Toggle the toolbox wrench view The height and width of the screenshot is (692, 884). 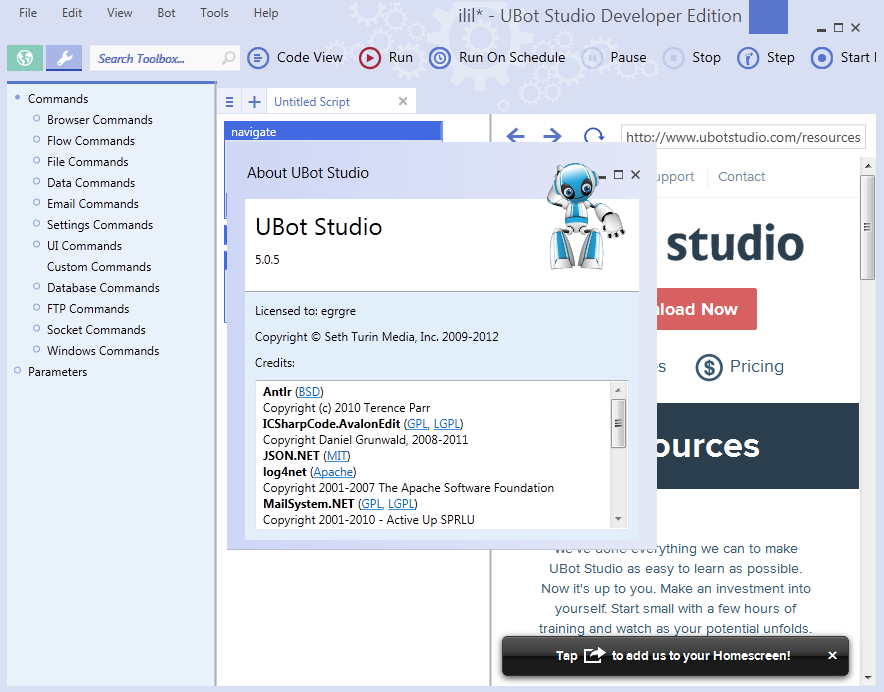click(62, 57)
